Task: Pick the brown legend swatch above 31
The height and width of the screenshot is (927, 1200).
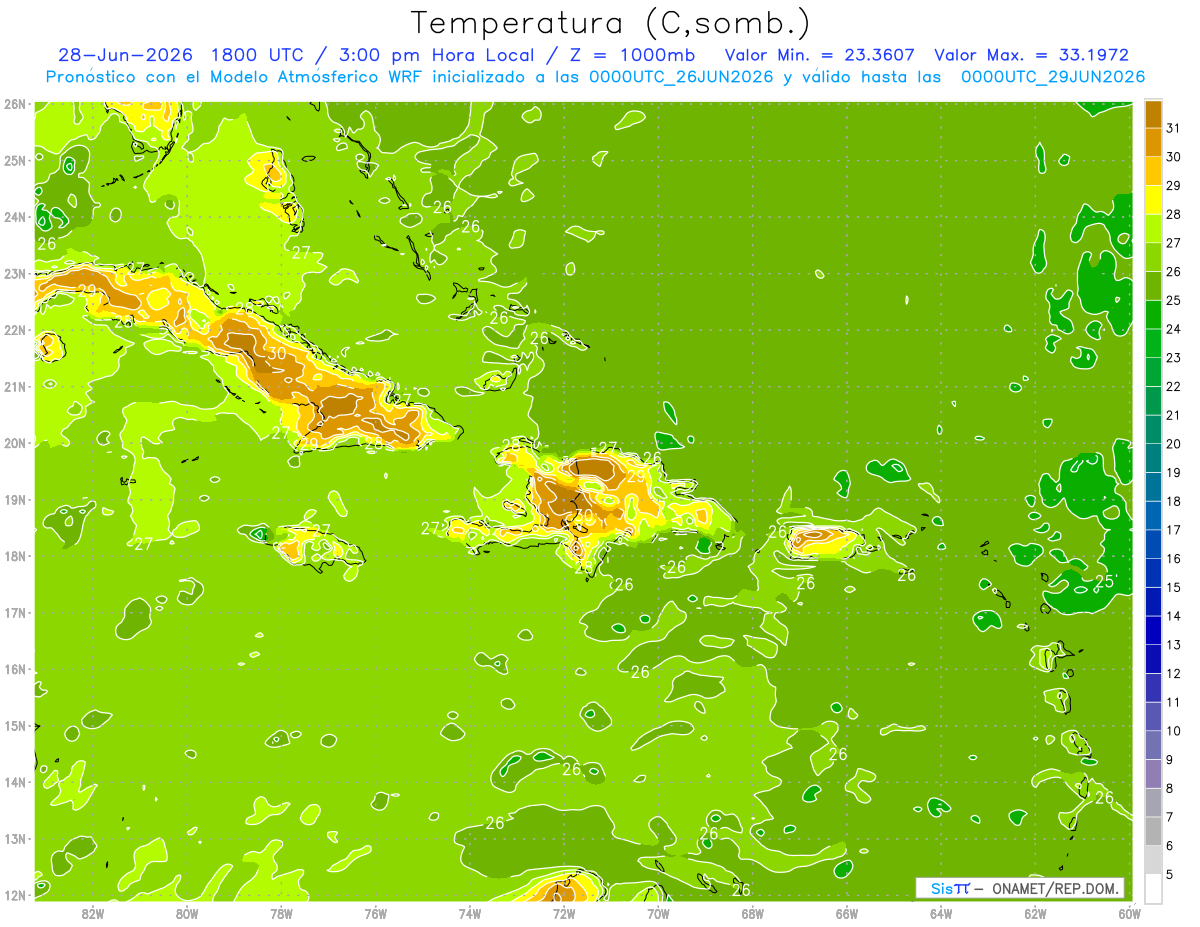Action: 1153,114
